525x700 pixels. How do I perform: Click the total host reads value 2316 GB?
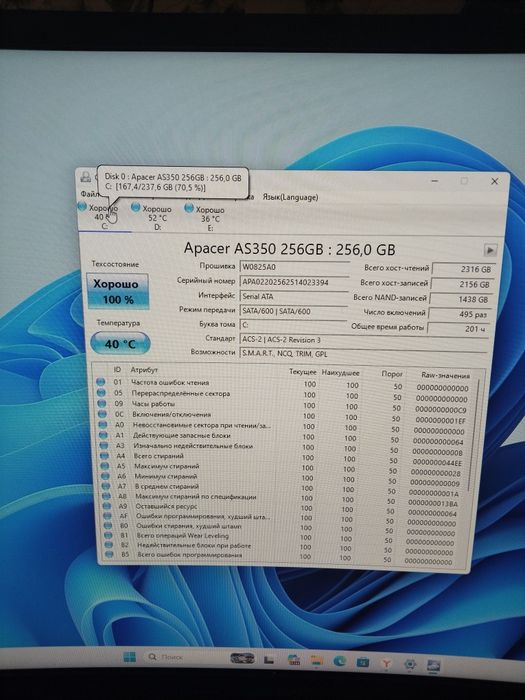[x=463, y=269]
